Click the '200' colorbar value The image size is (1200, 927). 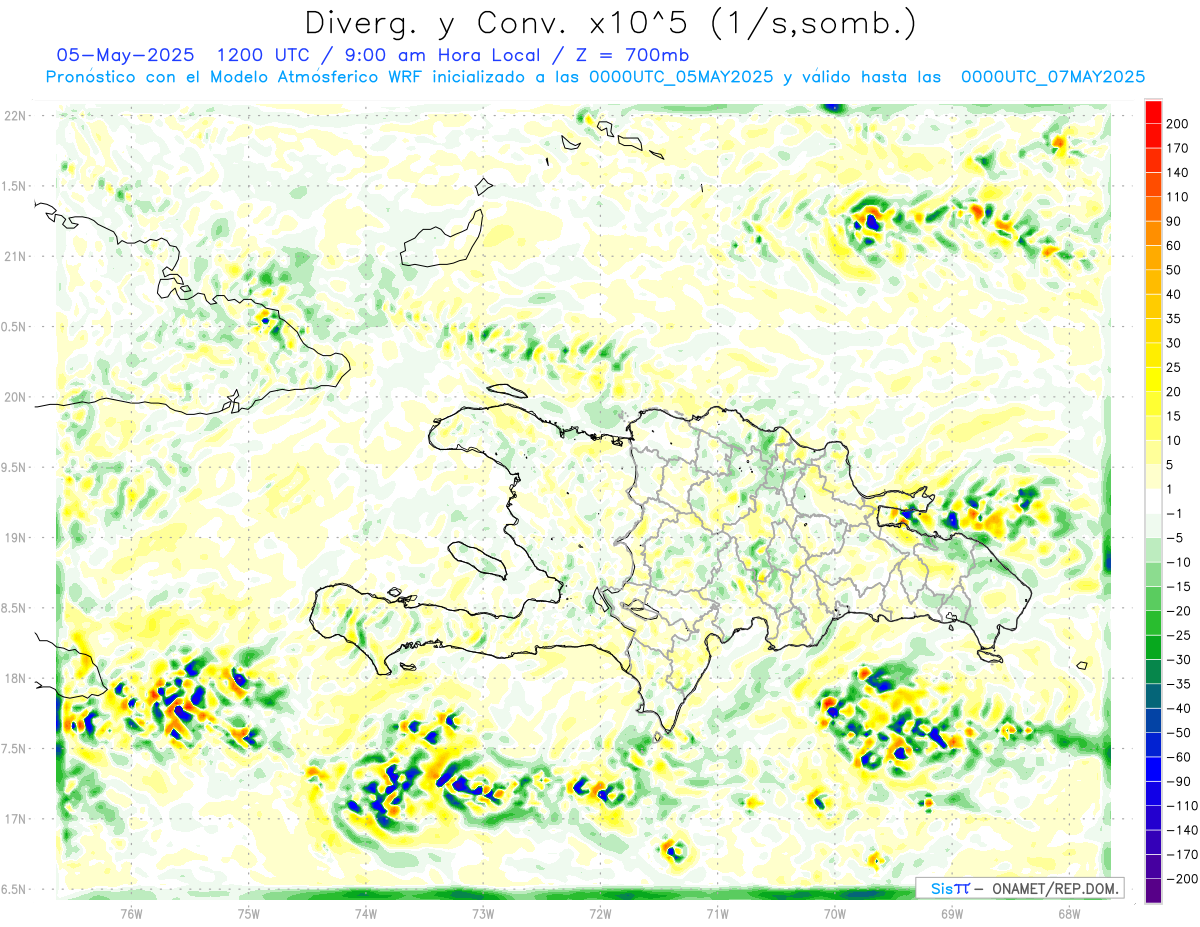[1177, 124]
